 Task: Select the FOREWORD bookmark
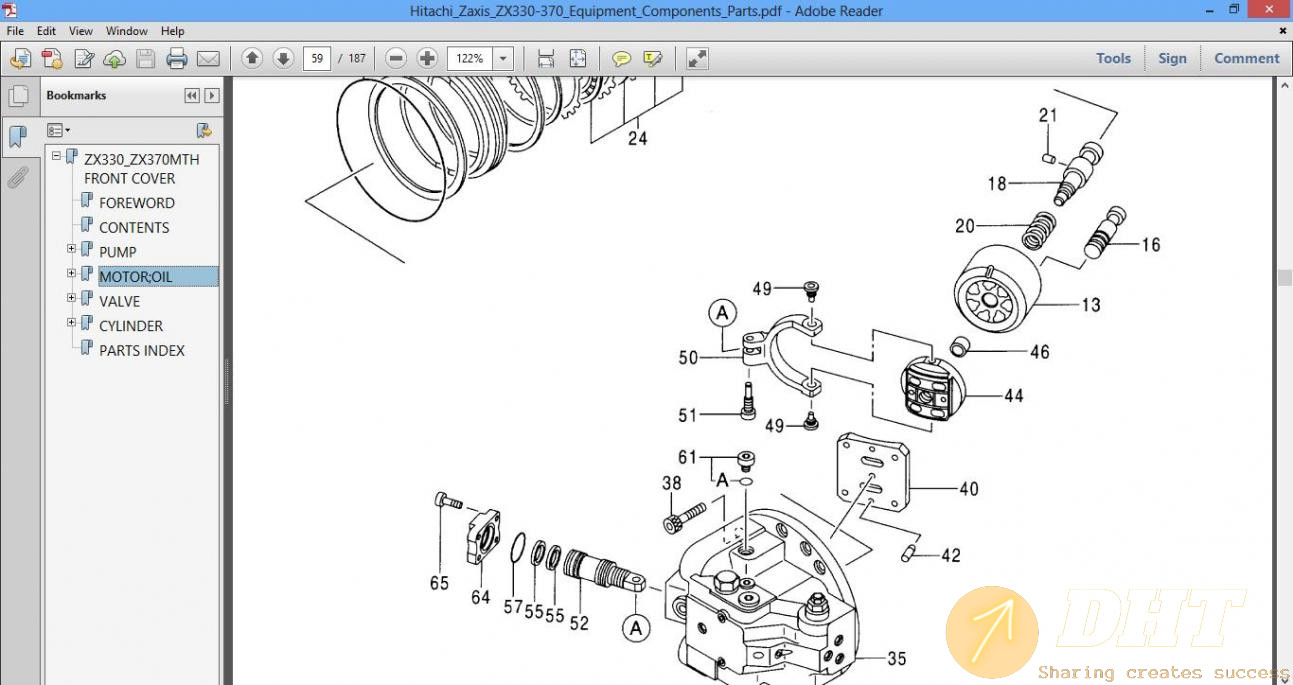pos(137,203)
